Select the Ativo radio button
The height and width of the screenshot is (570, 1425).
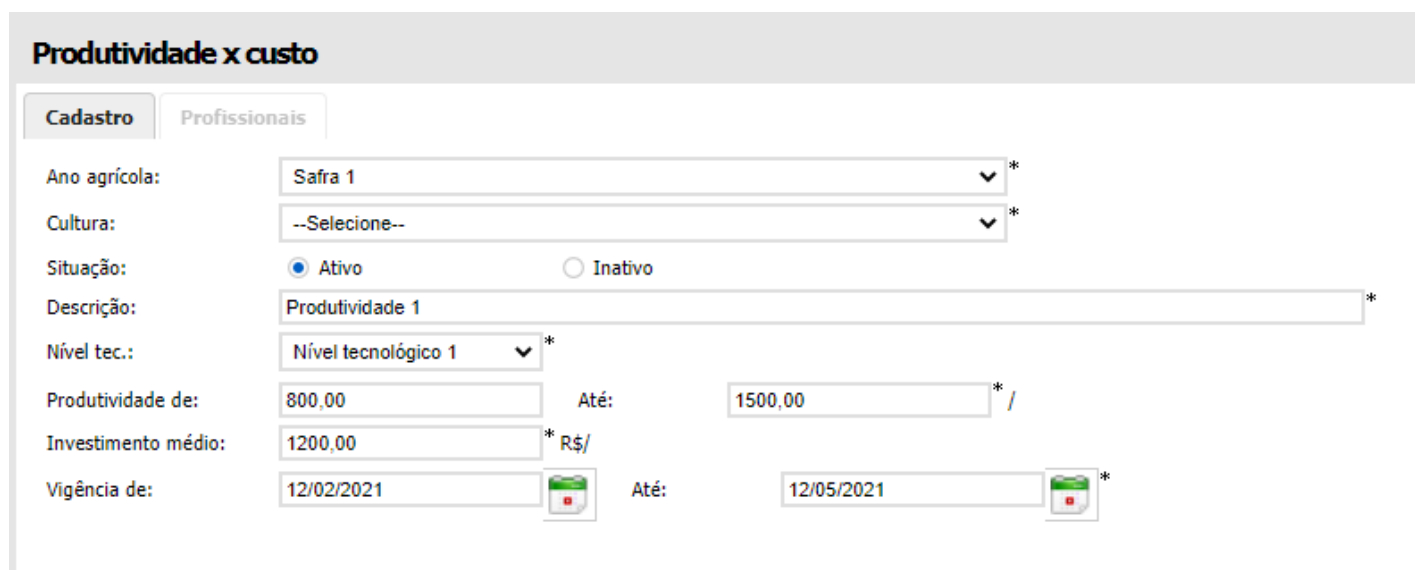(x=296, y=268)
